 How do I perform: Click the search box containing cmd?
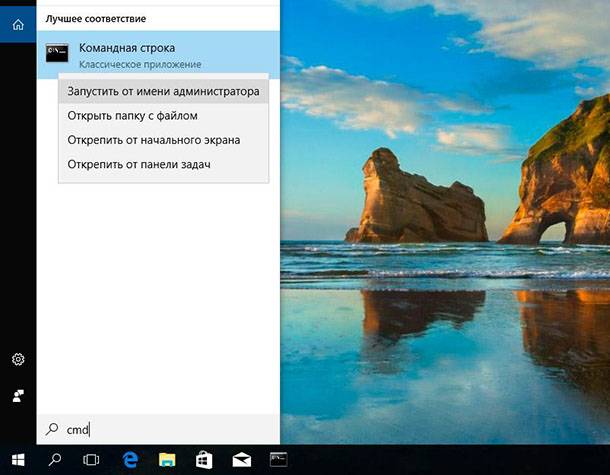click(158, 429)
